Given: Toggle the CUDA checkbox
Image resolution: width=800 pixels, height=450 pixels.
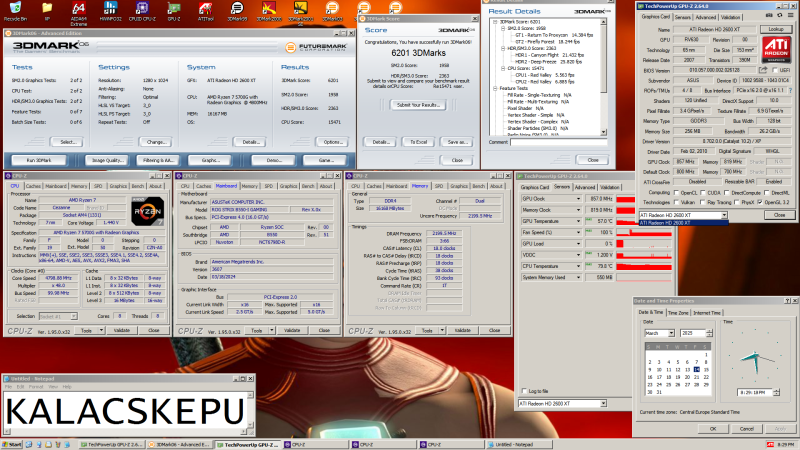Looking at the screenshot, I should coord(703,193).
